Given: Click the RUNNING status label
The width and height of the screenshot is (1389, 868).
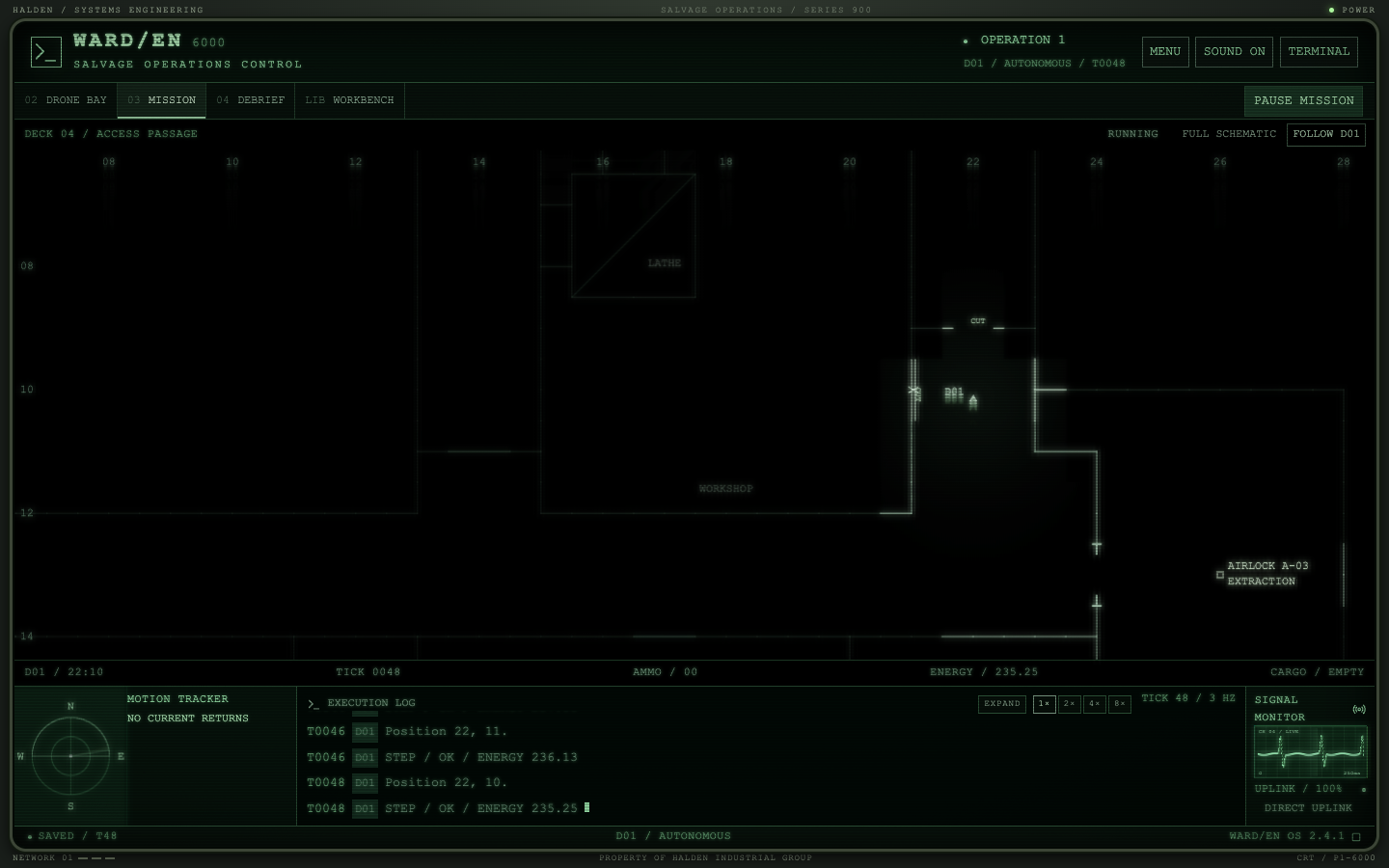Looking at the screenshot, I should pos(1132,134).
